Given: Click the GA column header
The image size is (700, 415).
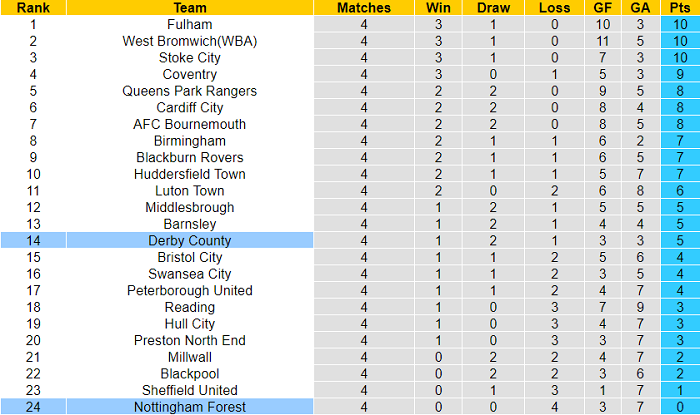Looking at the screenshot, I should click(x=640, y=7).
